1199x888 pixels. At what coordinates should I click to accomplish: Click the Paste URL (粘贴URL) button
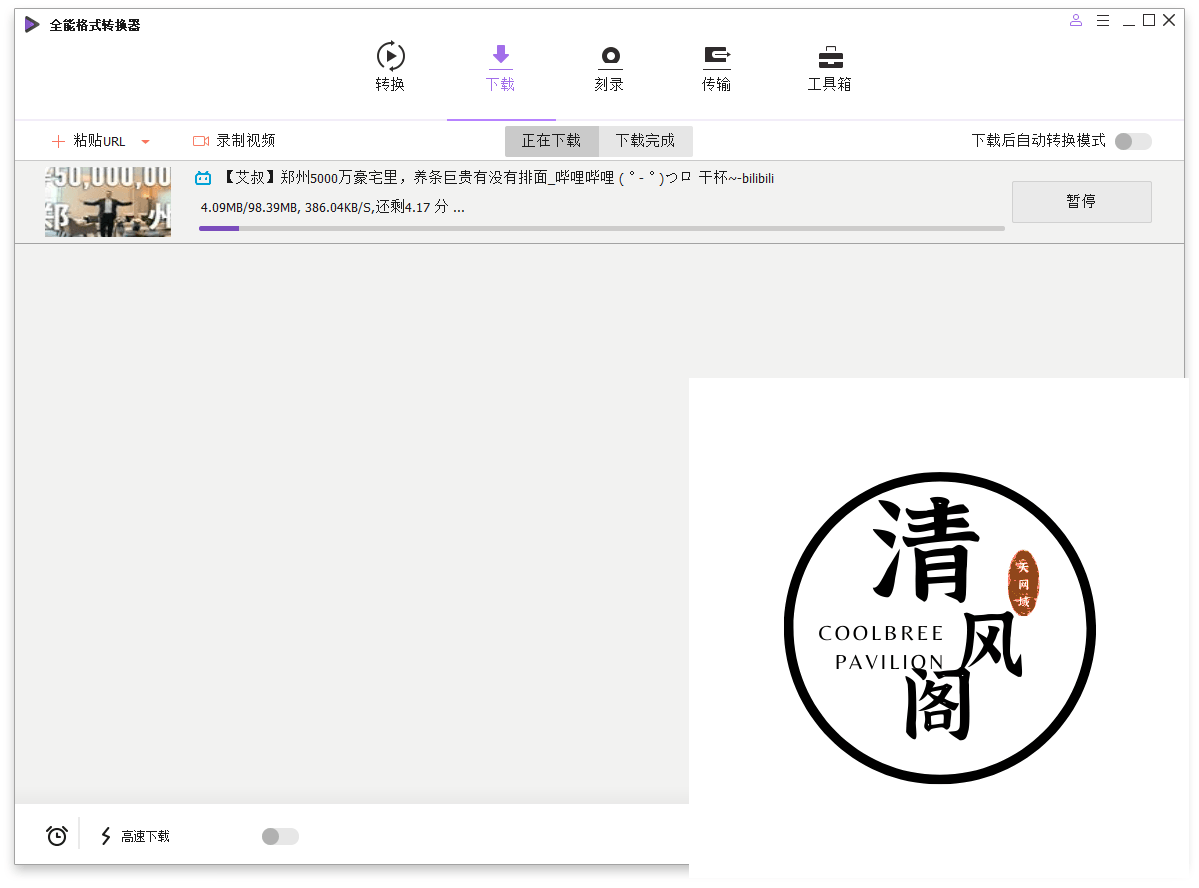(88, 141)
